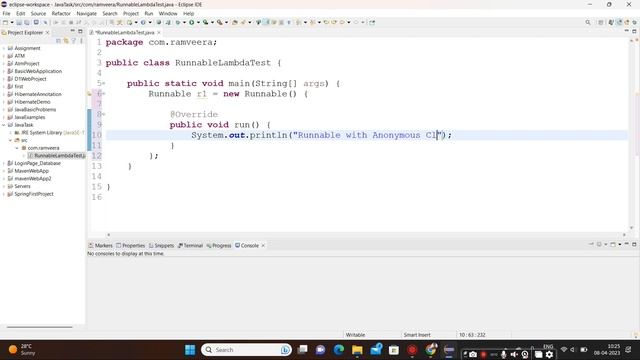
Task: Collapse the src folder node
Action: click(x=11, y=140)
